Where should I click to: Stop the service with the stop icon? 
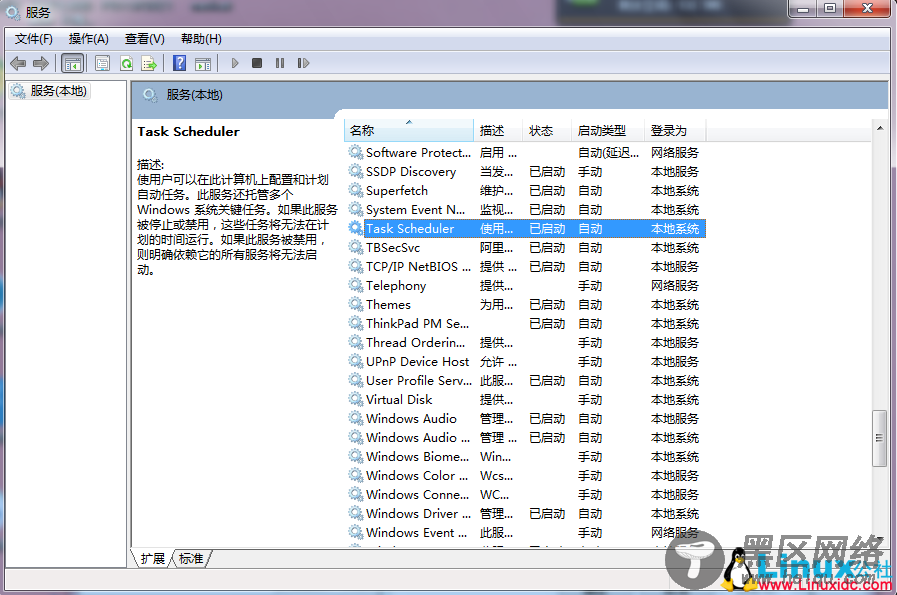pos(257,63)
